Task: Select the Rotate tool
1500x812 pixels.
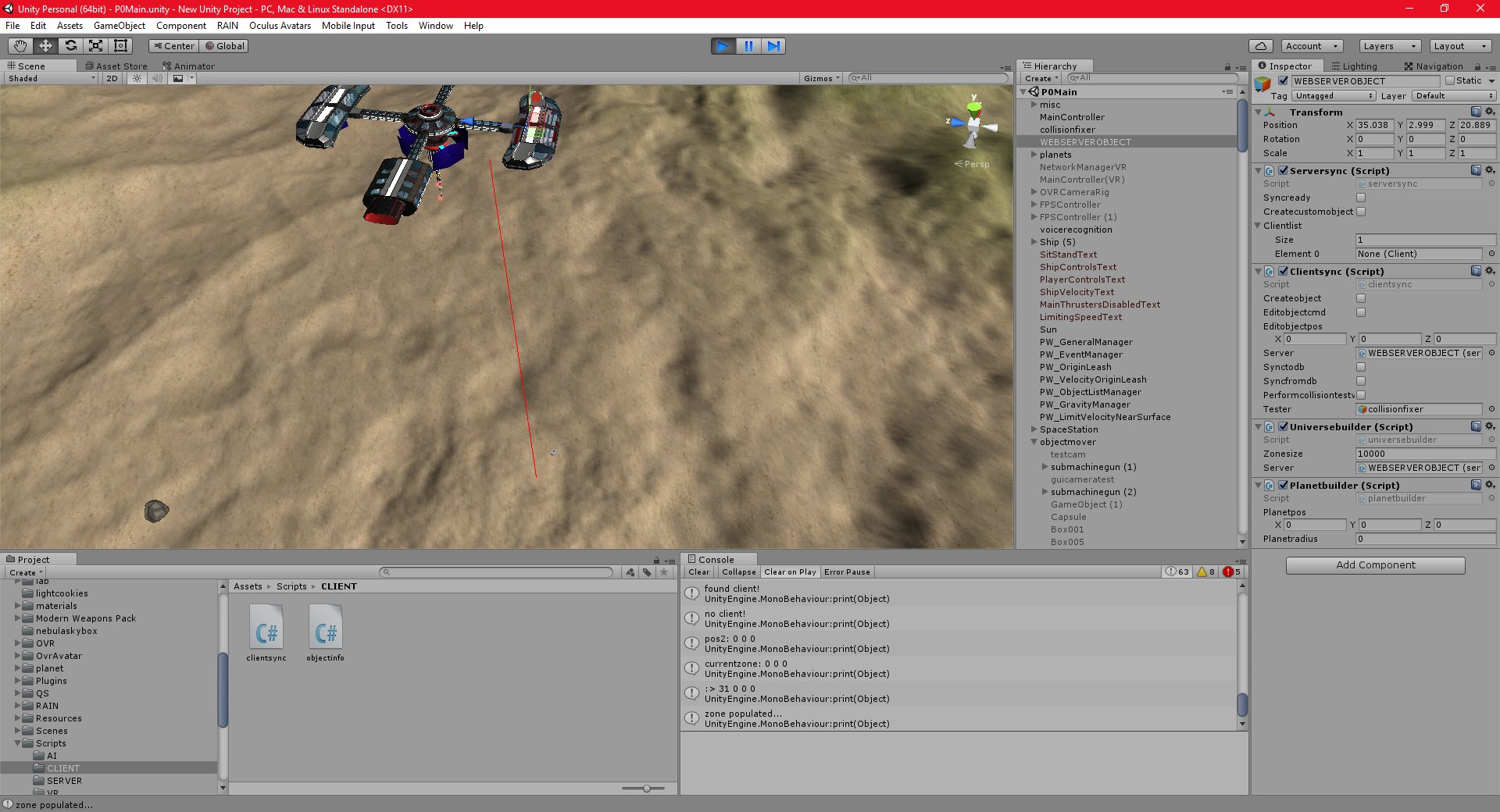Action: [x=71, y=46]
